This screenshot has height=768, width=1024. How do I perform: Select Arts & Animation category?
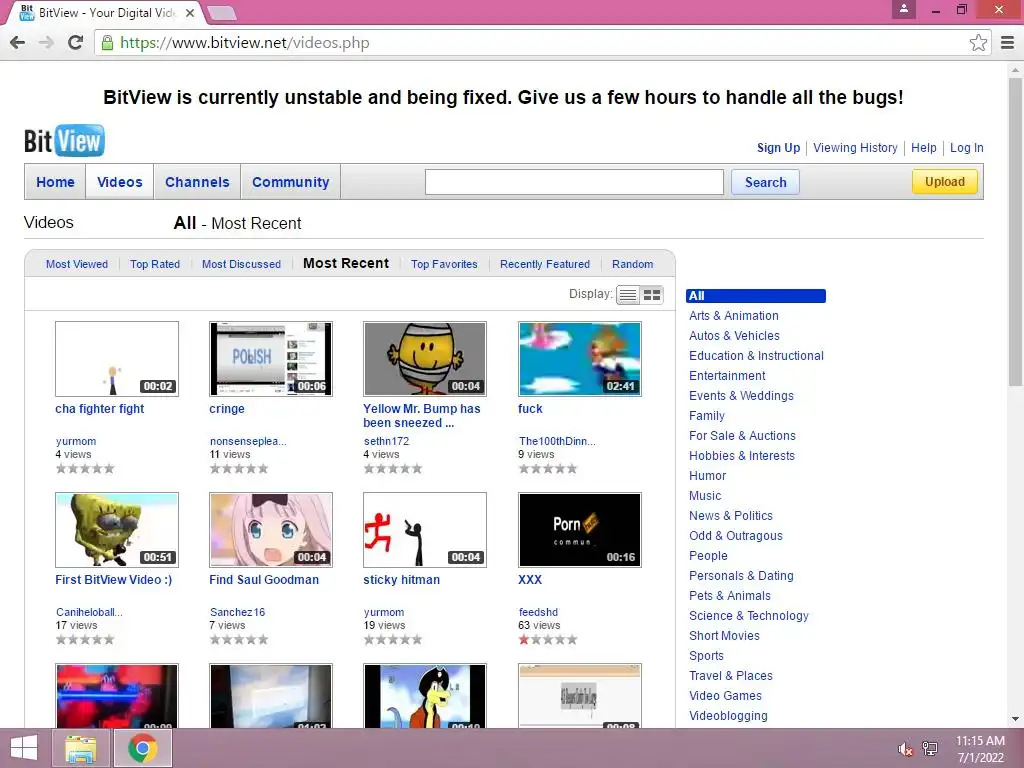click(733, 315)
